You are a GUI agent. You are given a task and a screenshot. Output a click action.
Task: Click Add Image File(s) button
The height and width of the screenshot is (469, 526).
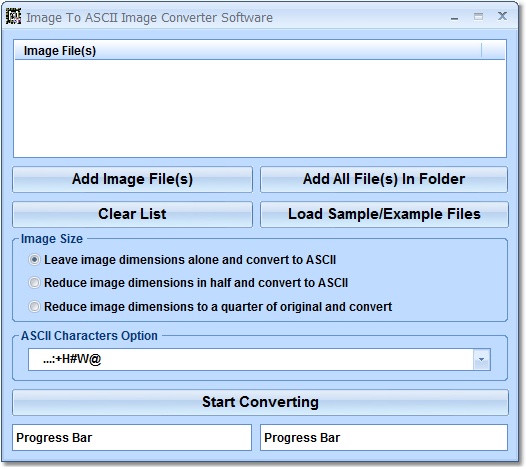[132, 179]
